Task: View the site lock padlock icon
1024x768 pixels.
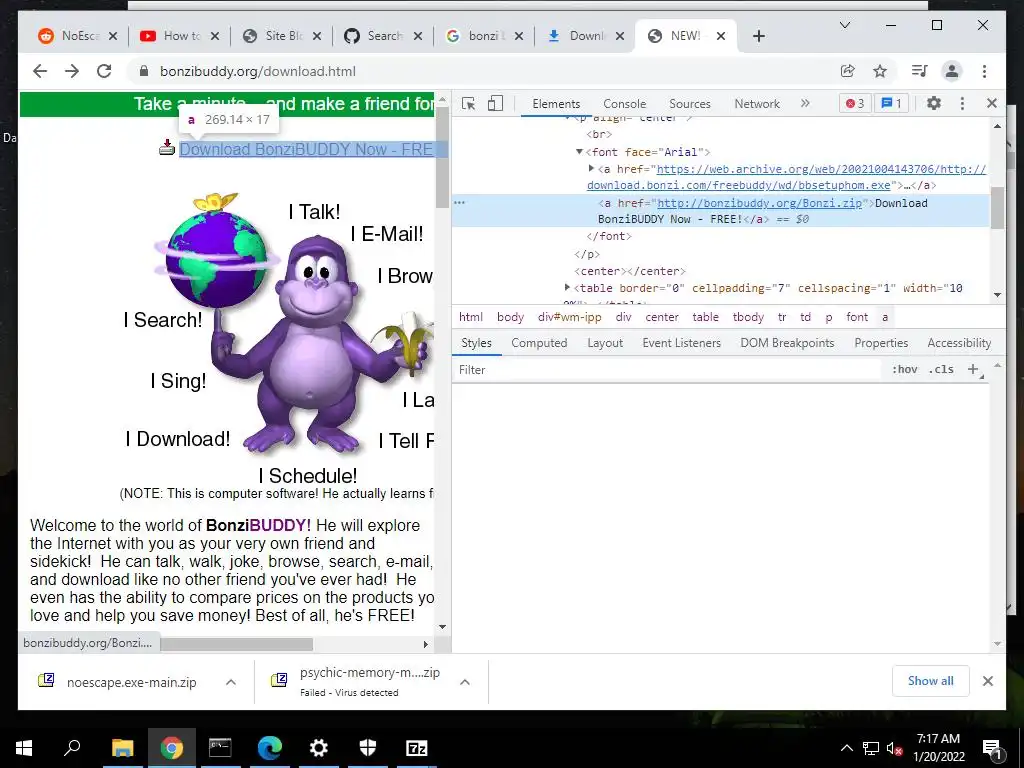Action: point(144,71)
